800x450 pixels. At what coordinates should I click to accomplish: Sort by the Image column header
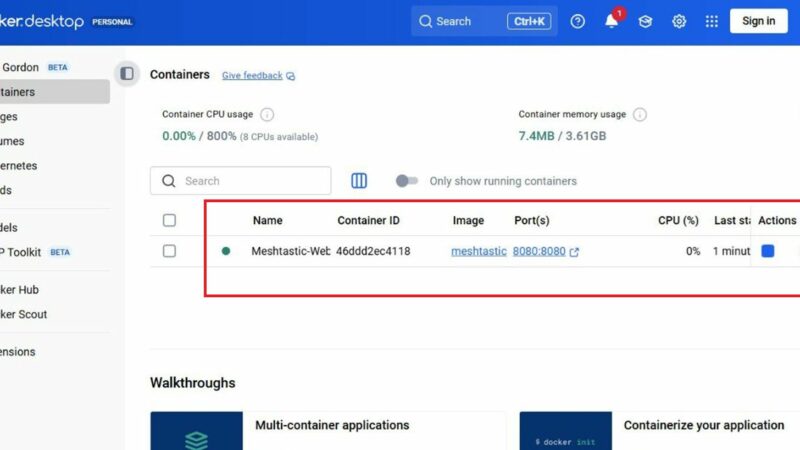(468, 220)
